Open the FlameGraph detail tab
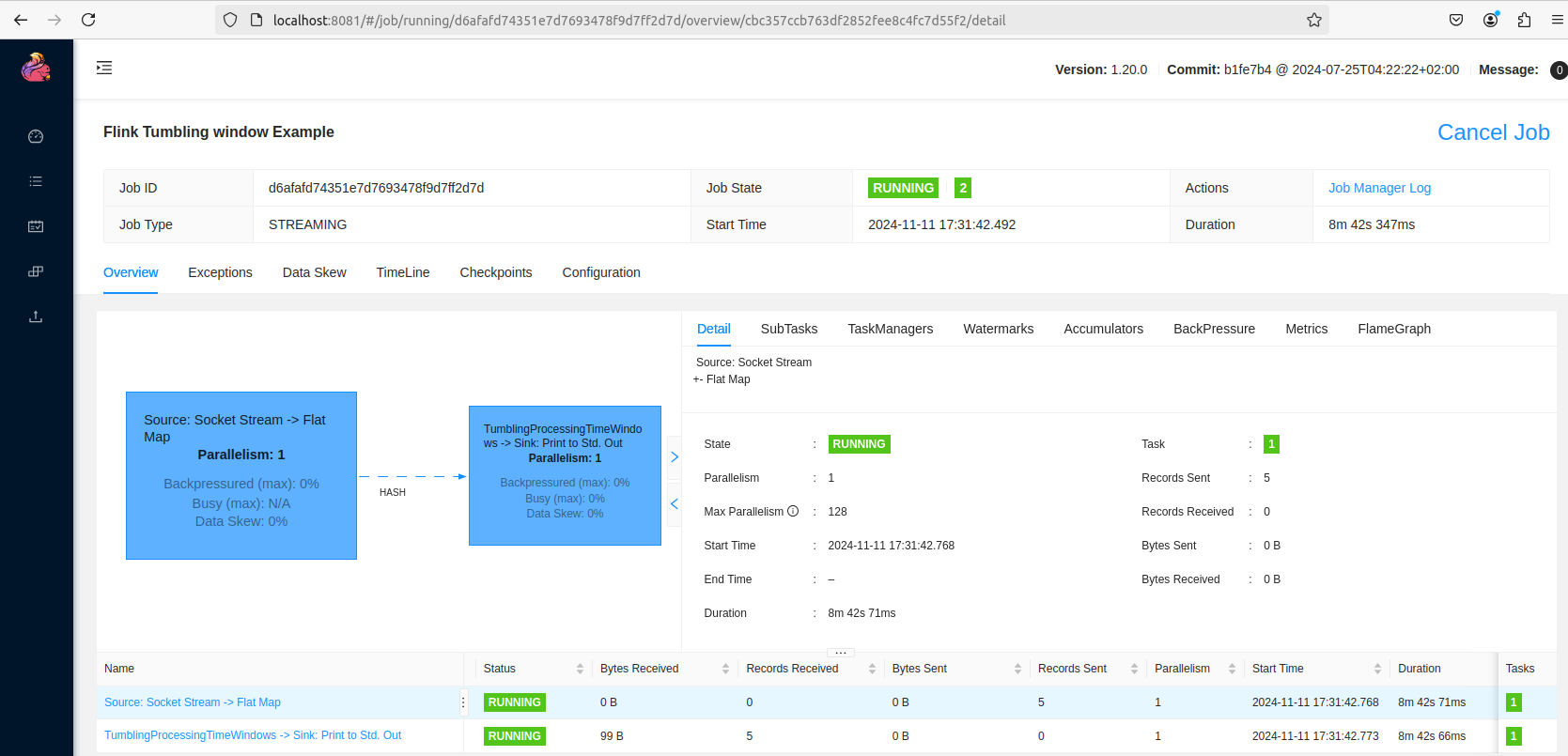Screen dimensions: 1568x756 1394,329
